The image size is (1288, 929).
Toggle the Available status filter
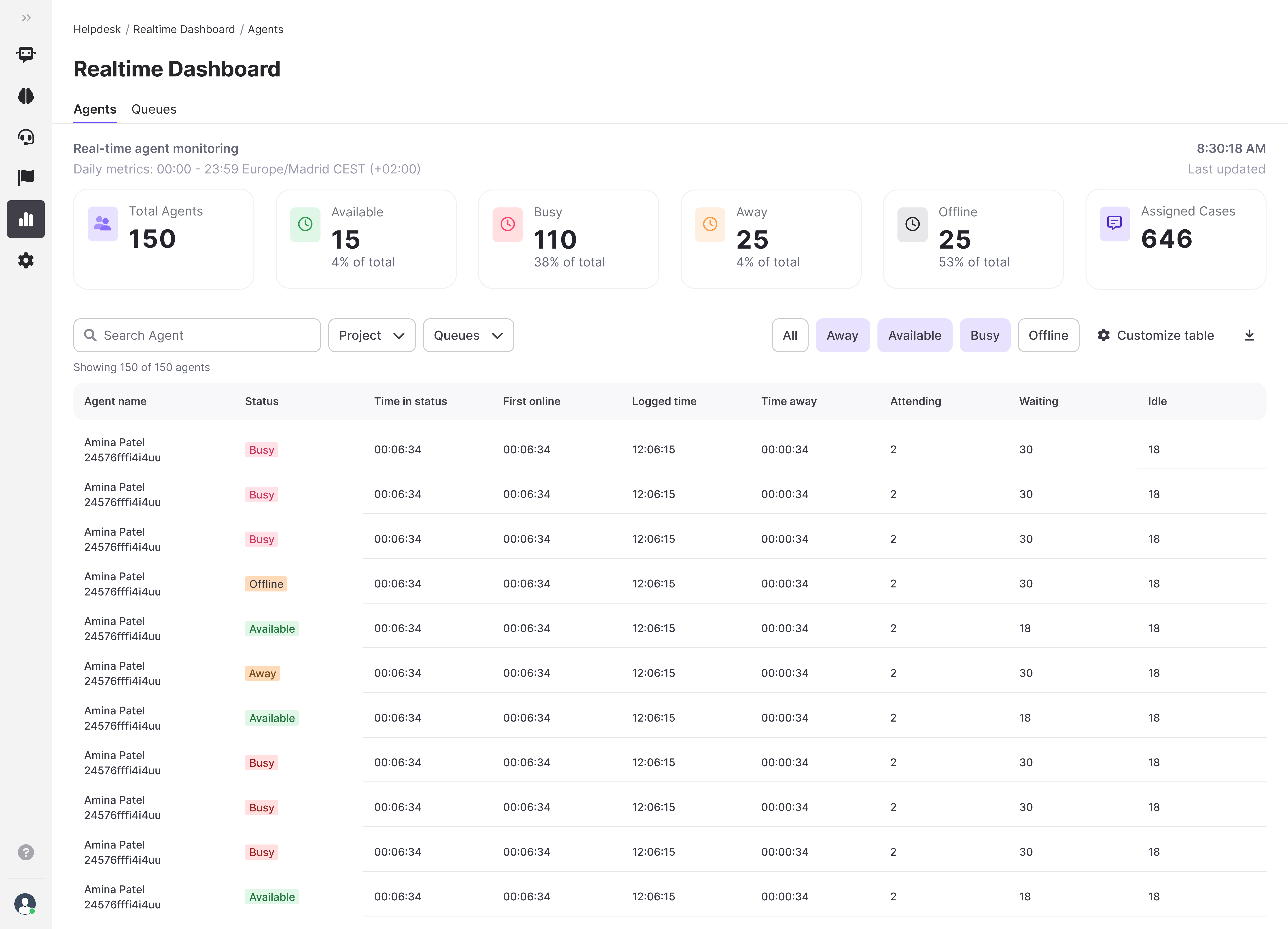click(914, 336)
